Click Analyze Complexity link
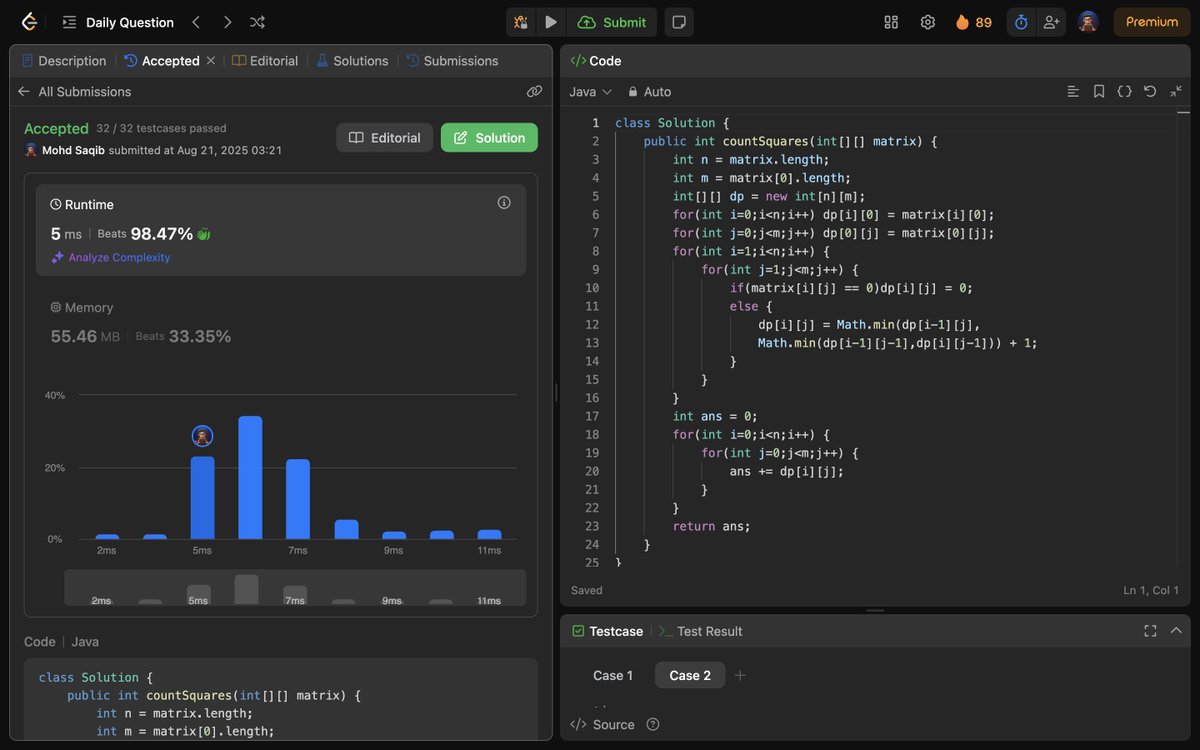Screen dimensions: 1200x750 pyautogui.click(x=111, y=258)
